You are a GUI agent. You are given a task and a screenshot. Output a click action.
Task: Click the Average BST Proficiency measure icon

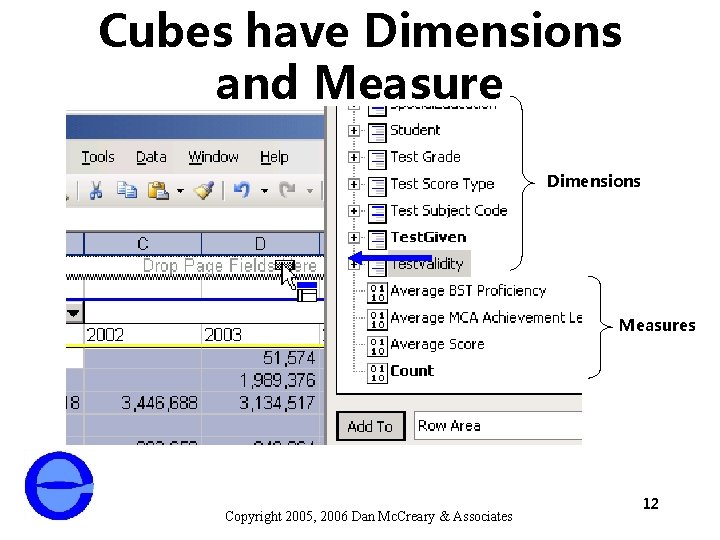point(377,293)
